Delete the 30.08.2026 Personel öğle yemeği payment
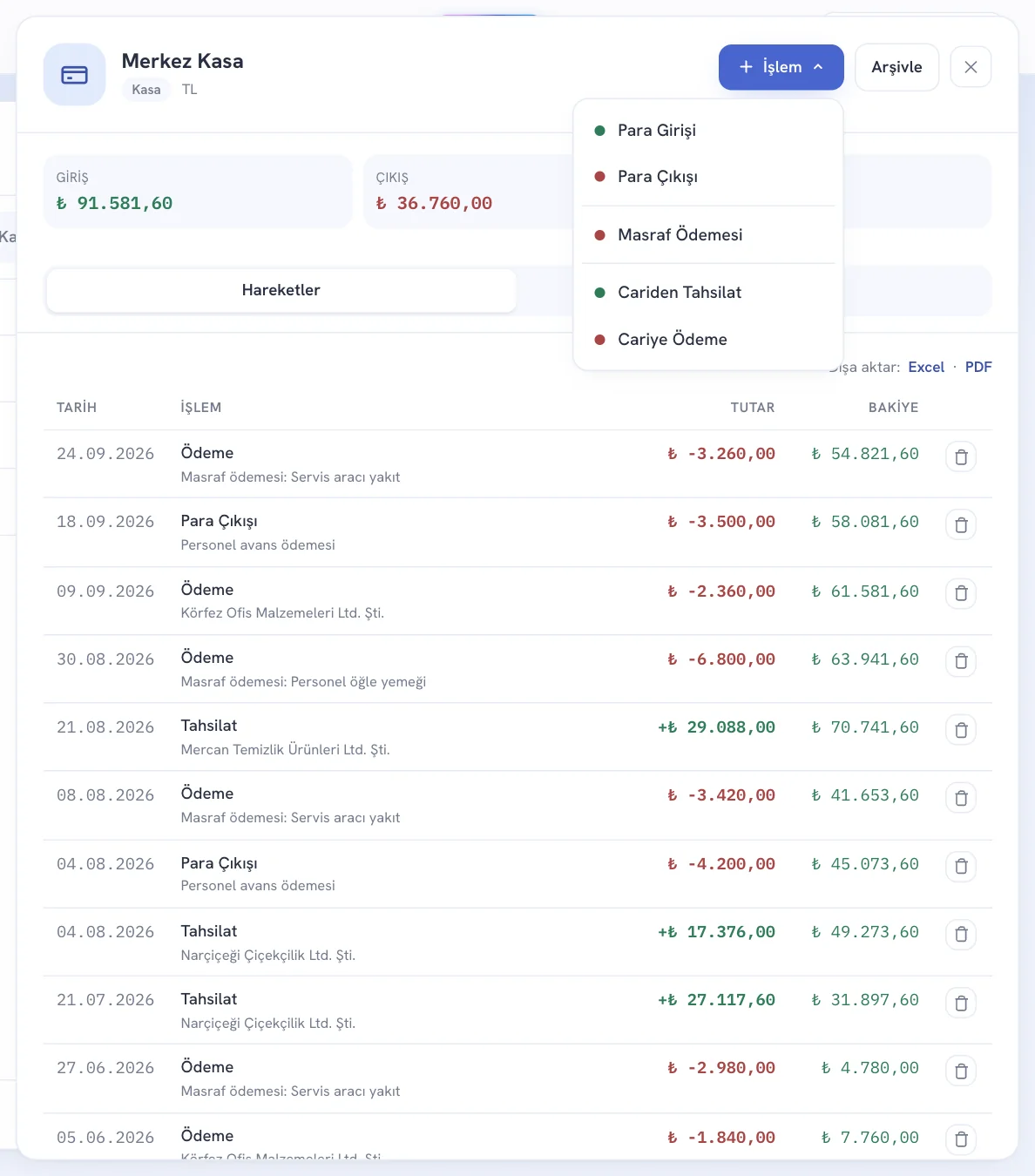Image resolution: width=1035 pixels, height=1176 pixels. [961, 660]
